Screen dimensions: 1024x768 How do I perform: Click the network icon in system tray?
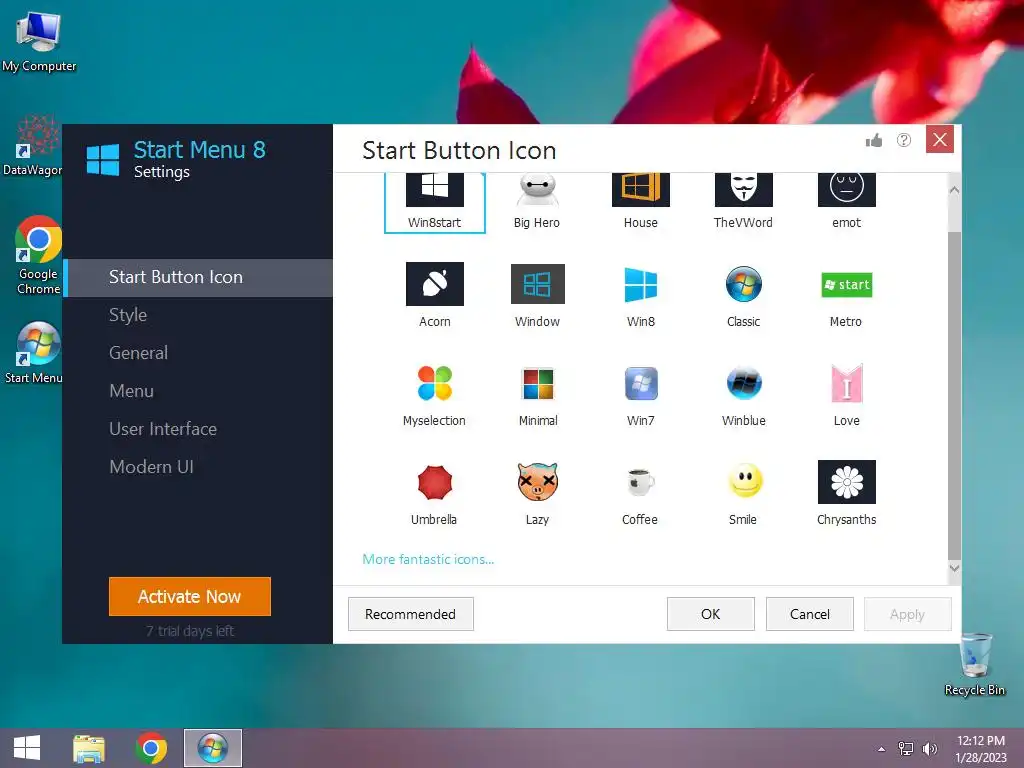point(906,749)
